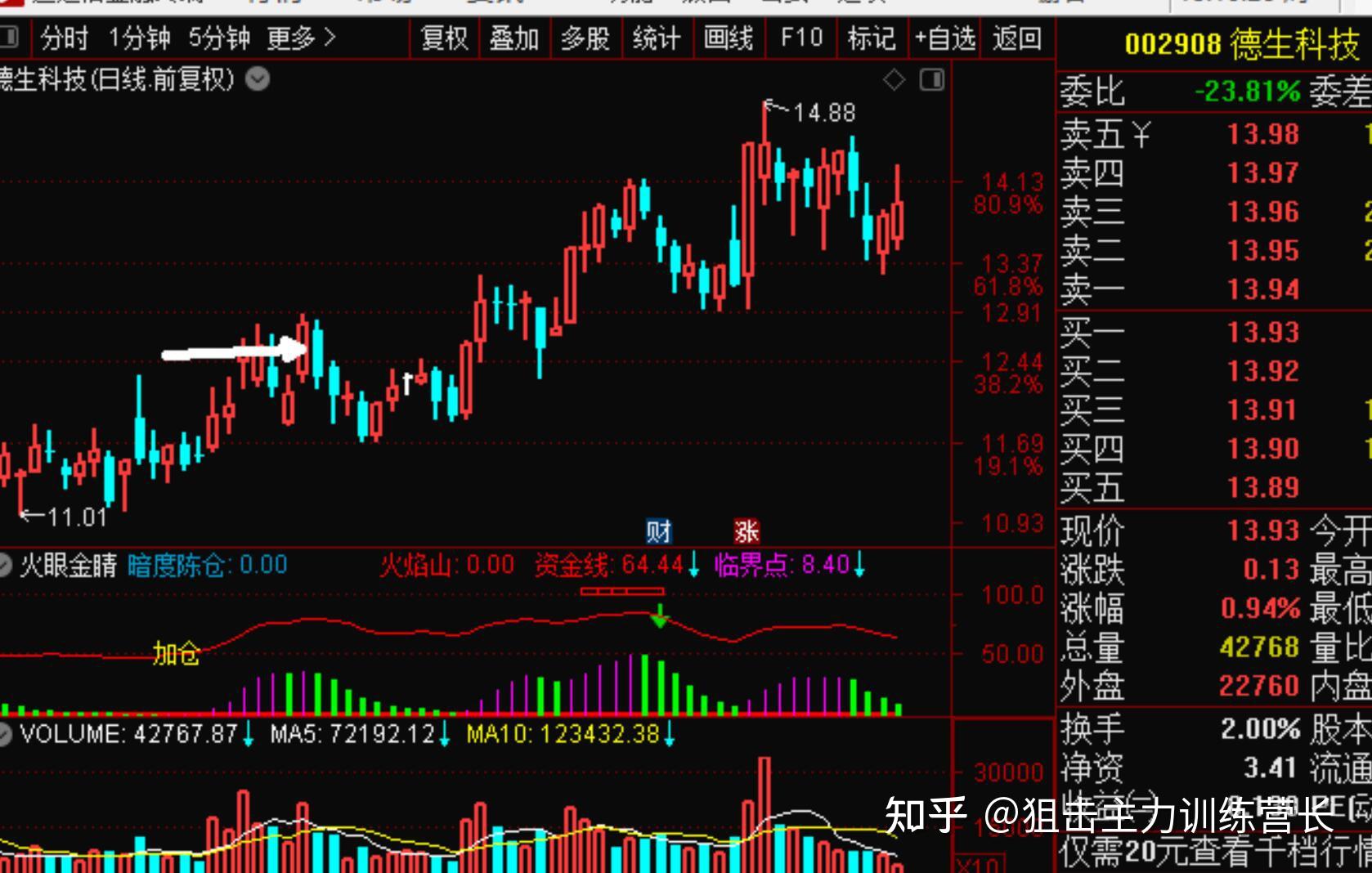
Task: Open F10 company information
Action: (799, 38)
